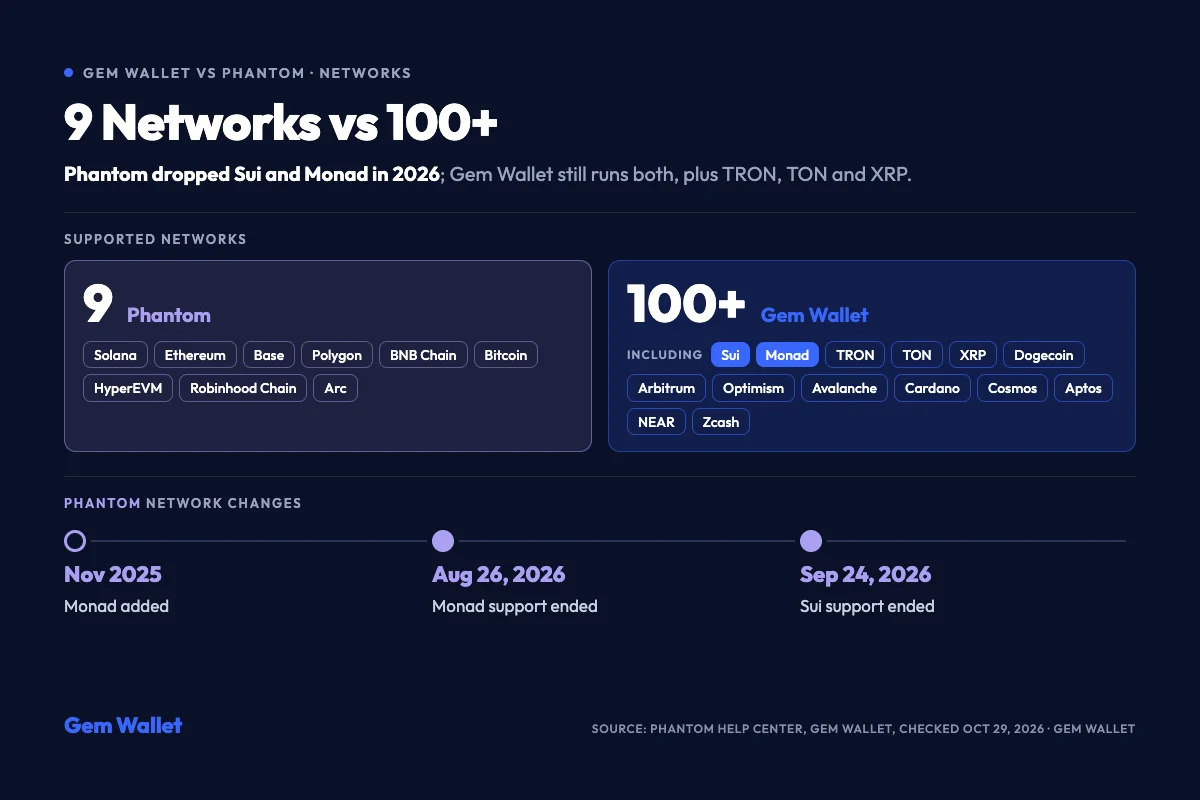1200x800 pixels.
Task: Click 'GEM WALLET VS PHANTOM · NETWORKS' label
Action: point(247,73)
